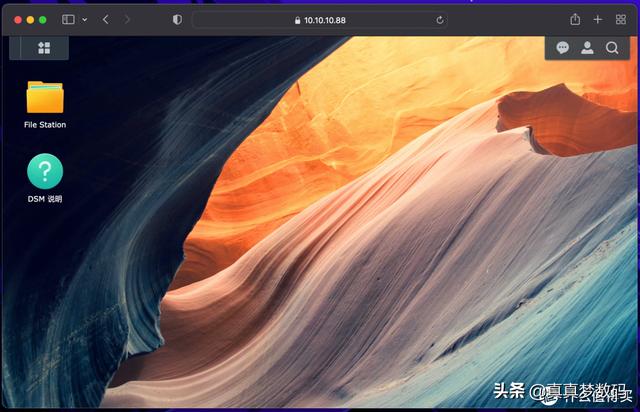Image resolution: width=640 pixels, height=412 pixels.
Task: Open File Station from the desktop
Action: tap(45, 97)
